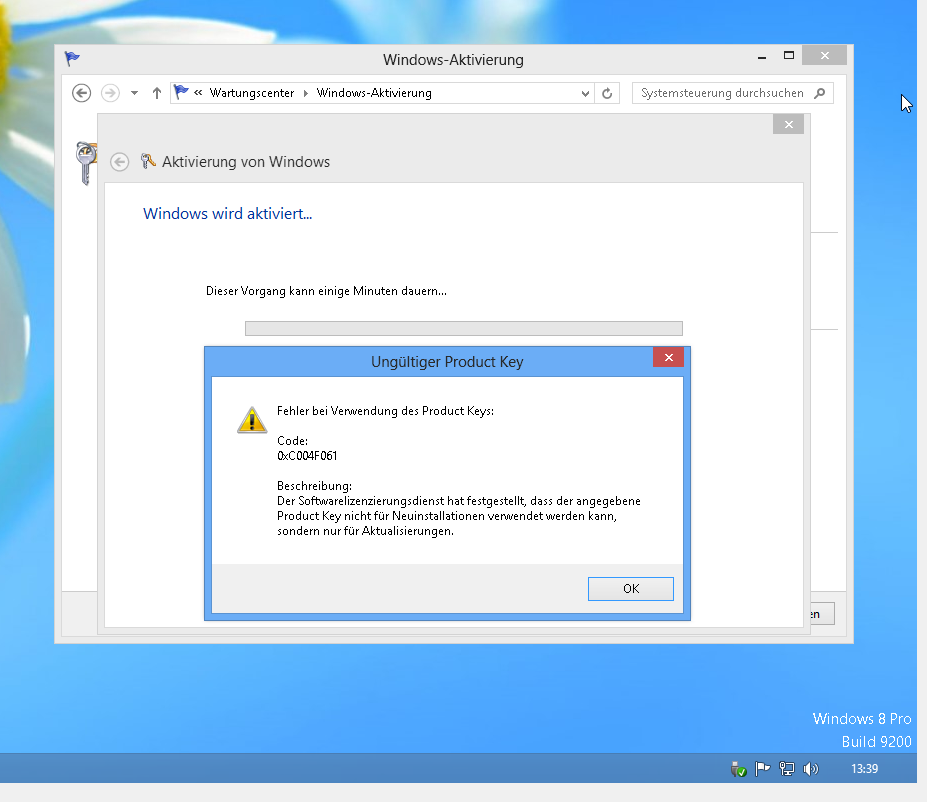Refresh the address bar location

(x=607, y=93)
